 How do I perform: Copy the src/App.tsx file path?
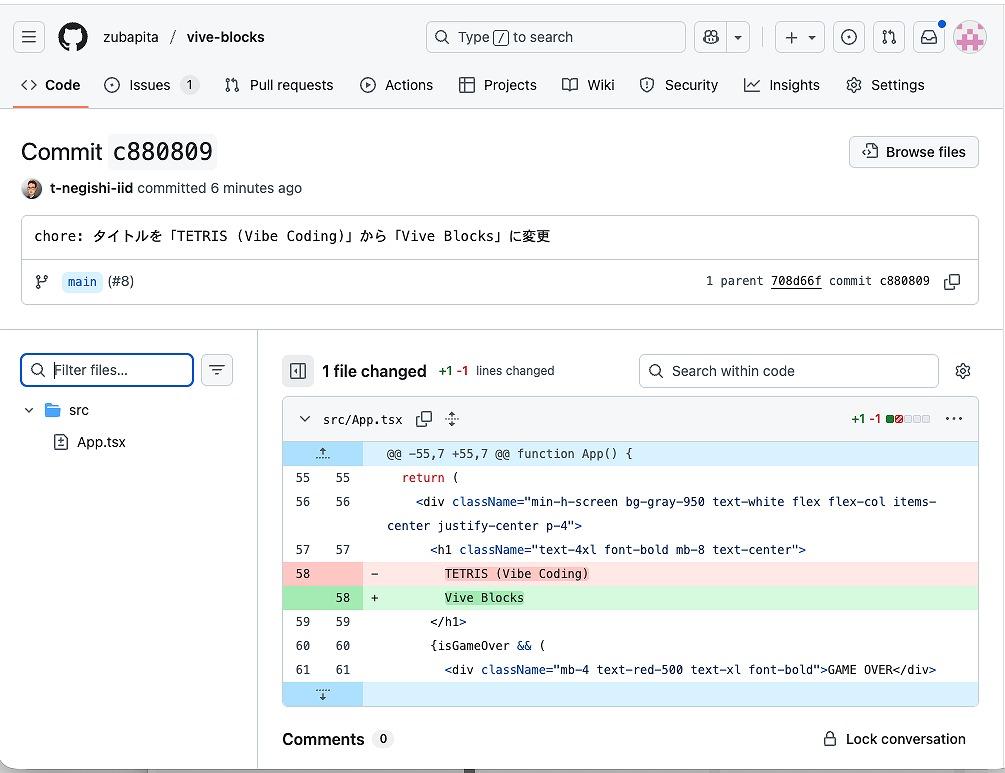coord(424,419)
